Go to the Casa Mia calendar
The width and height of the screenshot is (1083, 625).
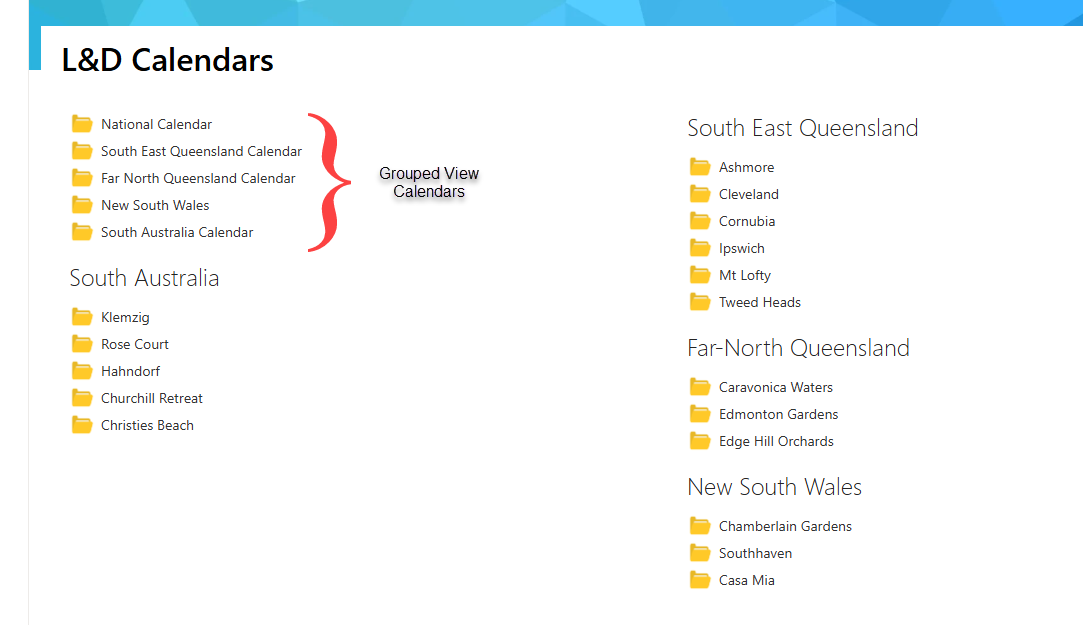pos(747,580)
